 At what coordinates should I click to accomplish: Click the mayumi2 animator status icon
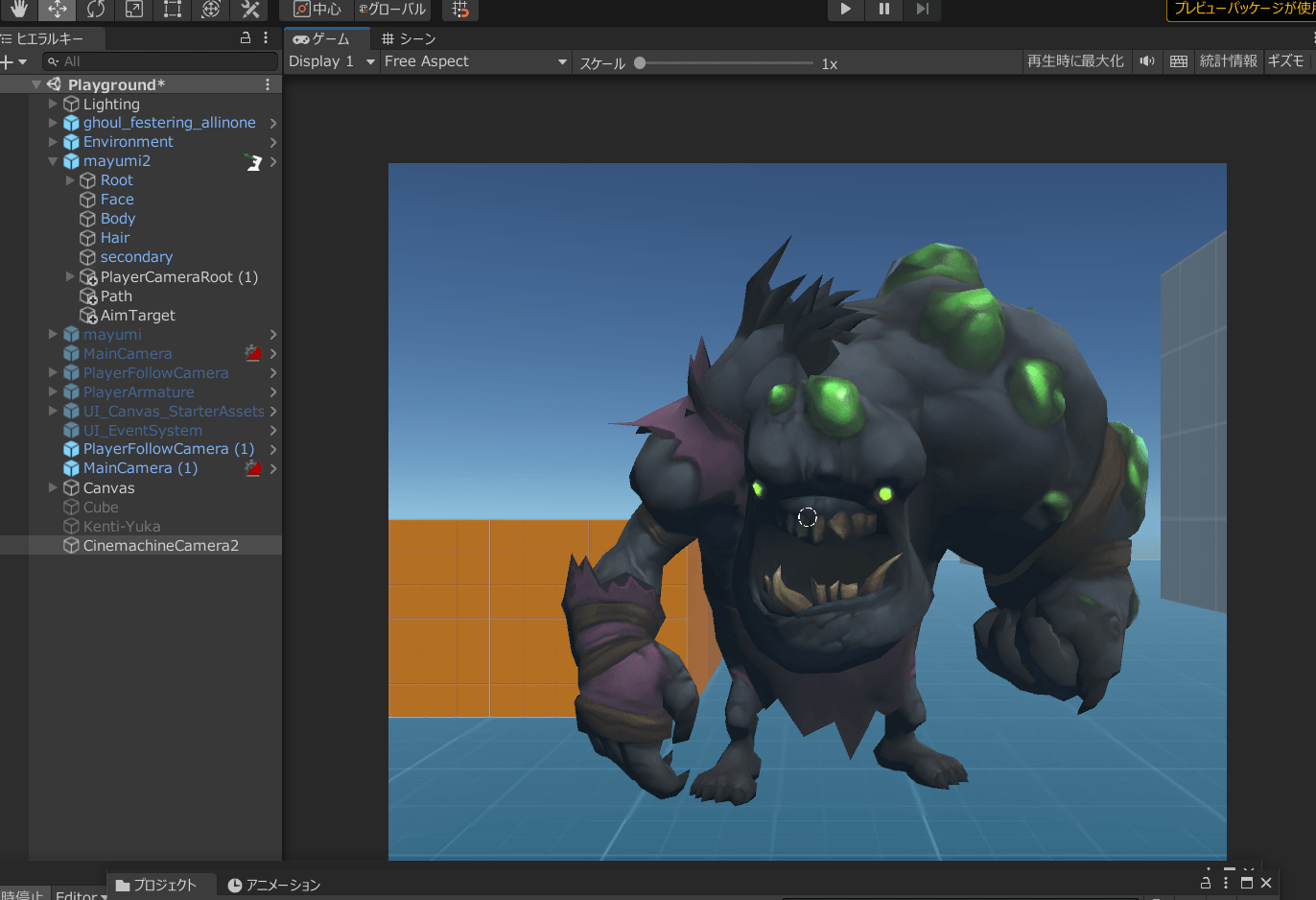pyautogui.click(x=253, y=162)
